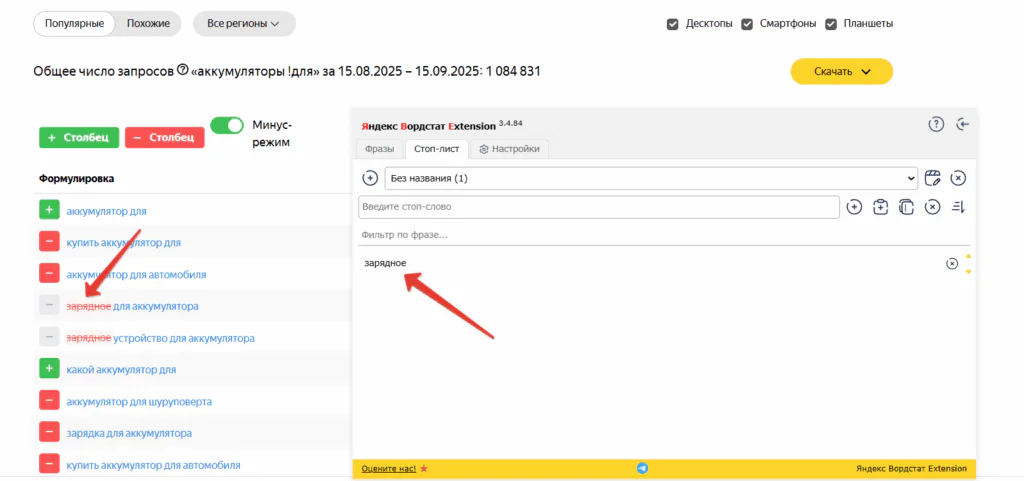
Task: Click the green "+ Столбец" button
Action: [x=79, y=138]
